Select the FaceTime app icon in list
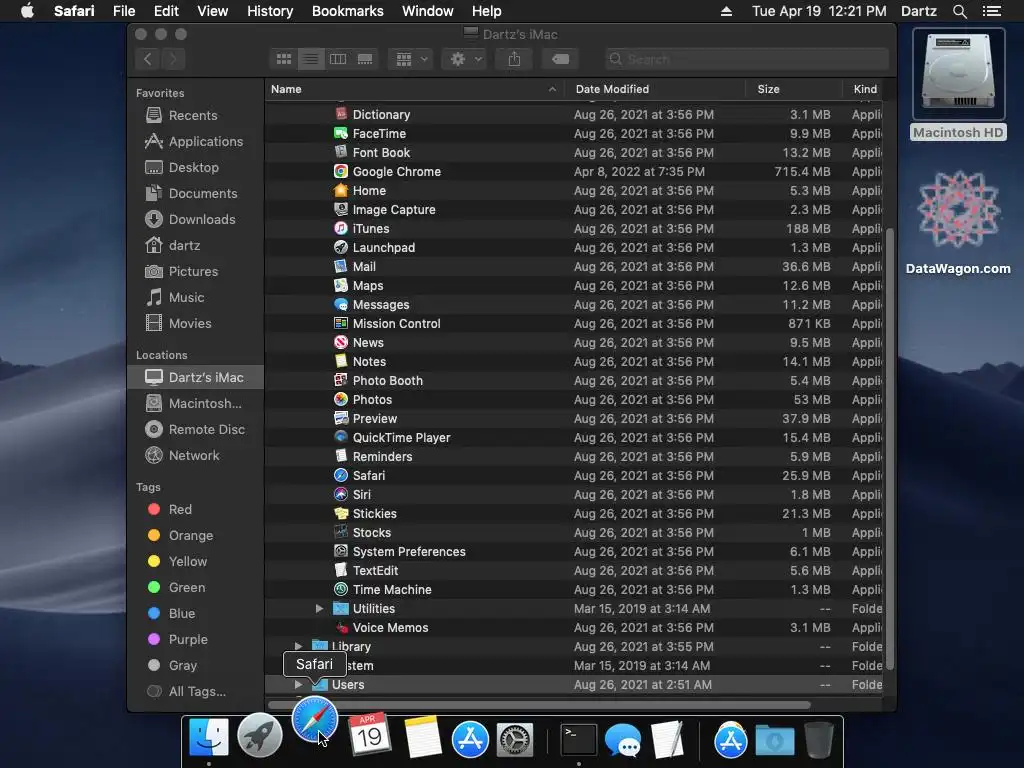Viewport: 1024px width, 768px height. [341, 133]
